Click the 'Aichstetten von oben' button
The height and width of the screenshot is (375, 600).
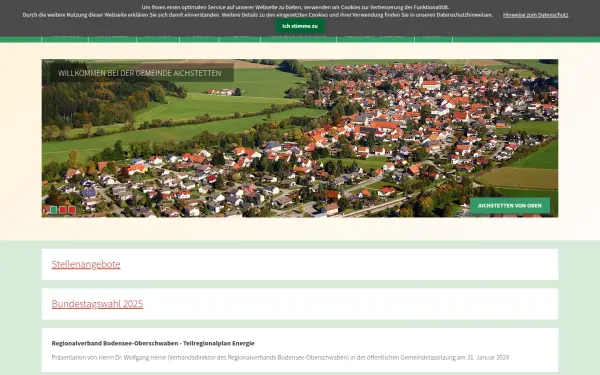click(510, 205)
